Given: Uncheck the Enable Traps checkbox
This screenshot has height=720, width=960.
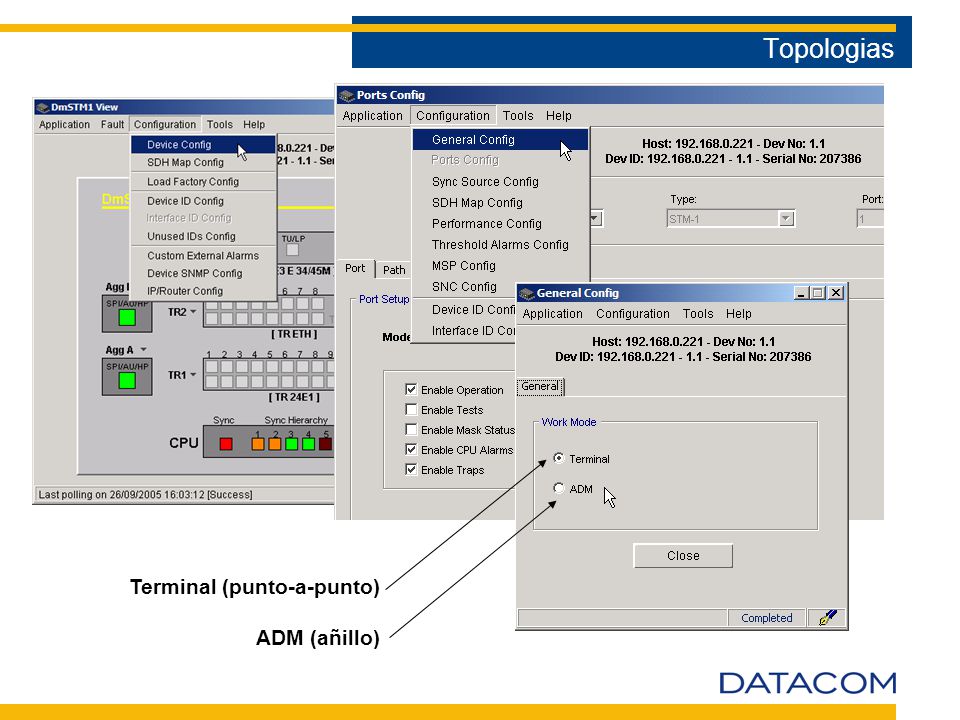Looking at the screenshot, I should 411,470.
